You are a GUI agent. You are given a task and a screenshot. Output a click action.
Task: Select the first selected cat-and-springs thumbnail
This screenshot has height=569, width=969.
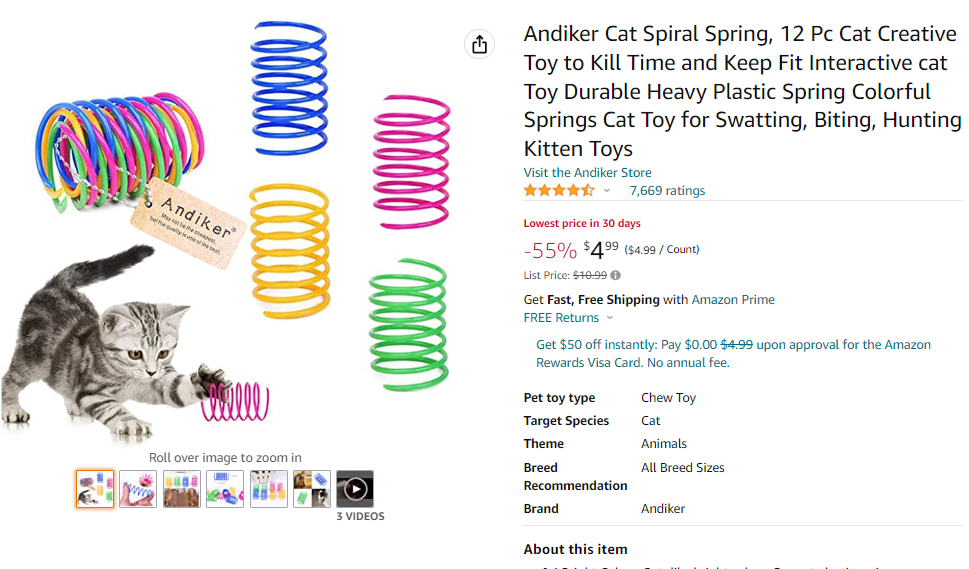95,489
